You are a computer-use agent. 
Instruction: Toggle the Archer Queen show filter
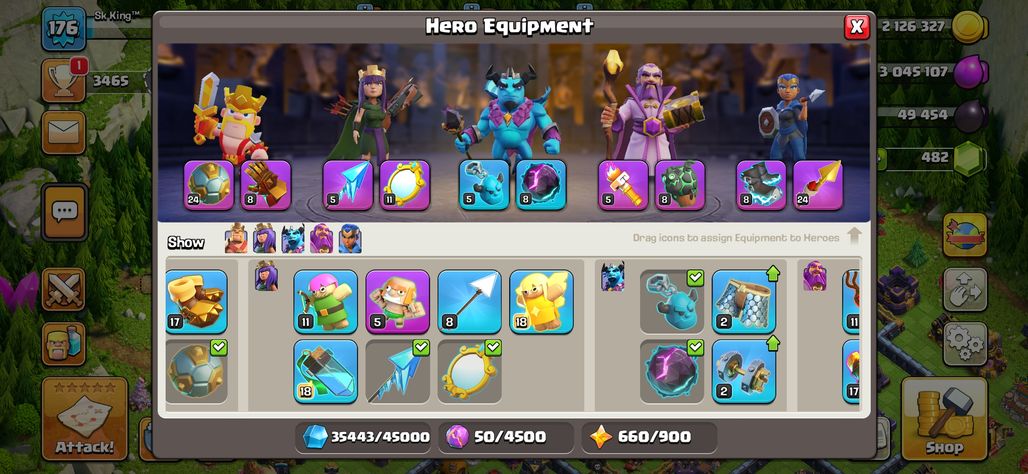pos(264,239)
